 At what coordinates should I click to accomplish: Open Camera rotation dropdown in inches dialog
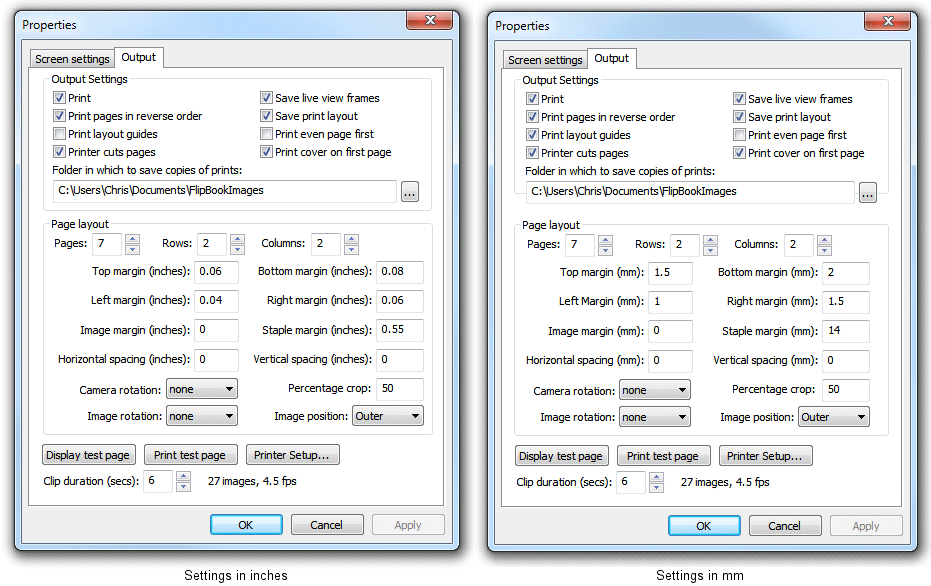[202, 389]
